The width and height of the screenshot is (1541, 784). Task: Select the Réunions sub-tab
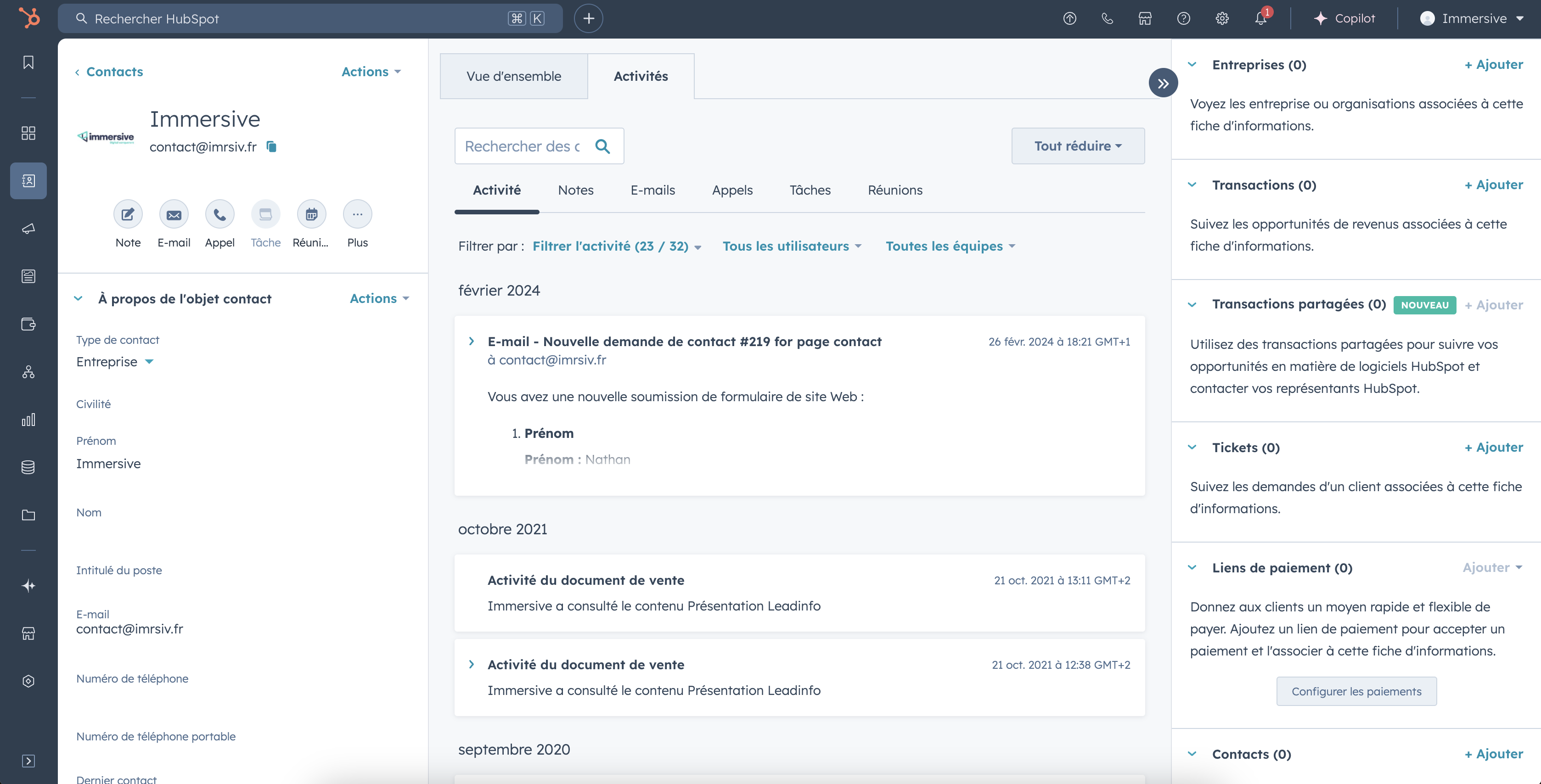(x=895, y=190)
